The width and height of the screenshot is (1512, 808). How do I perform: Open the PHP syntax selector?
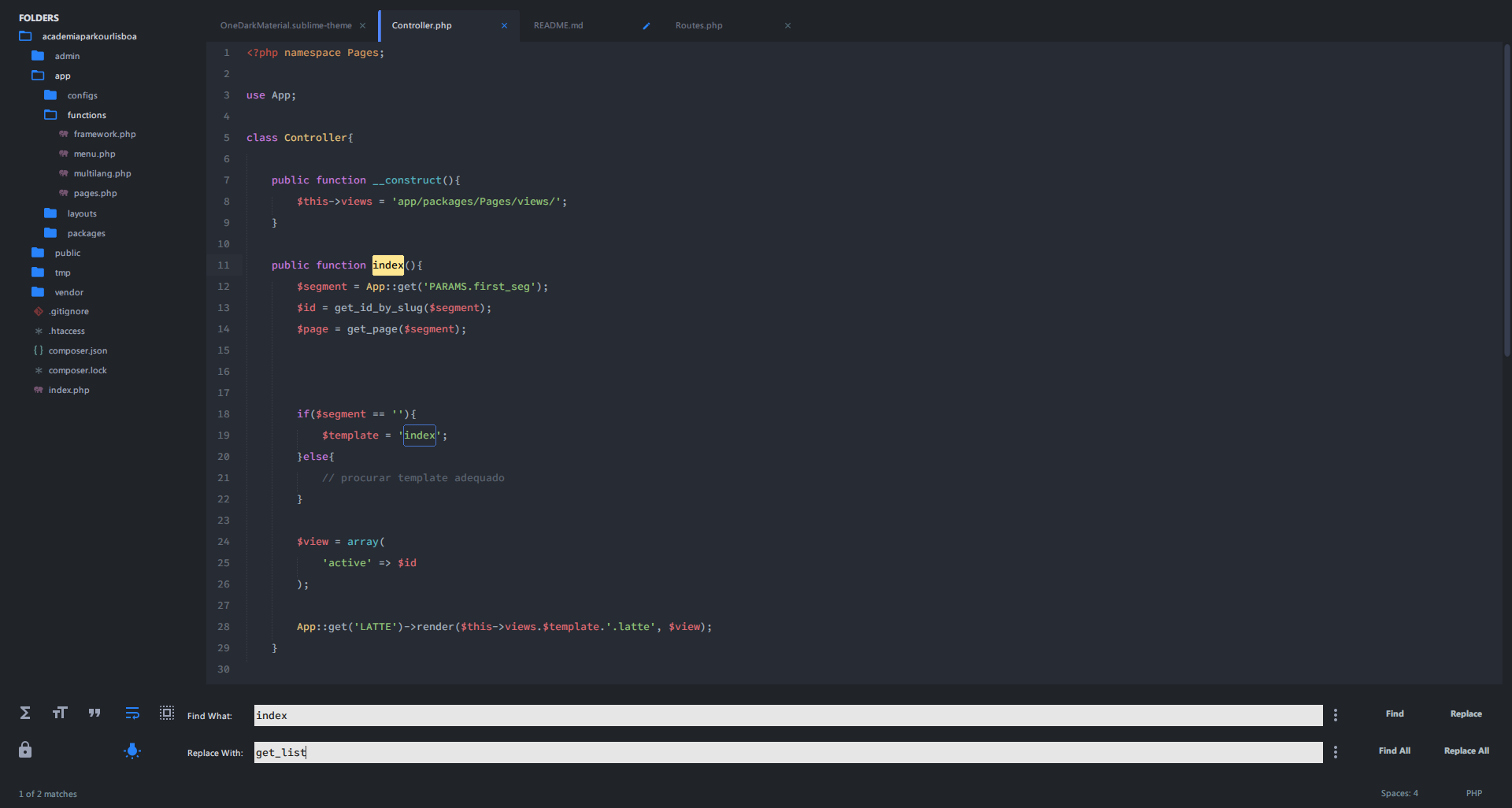pyautogui.click(x=1474, y=793)
